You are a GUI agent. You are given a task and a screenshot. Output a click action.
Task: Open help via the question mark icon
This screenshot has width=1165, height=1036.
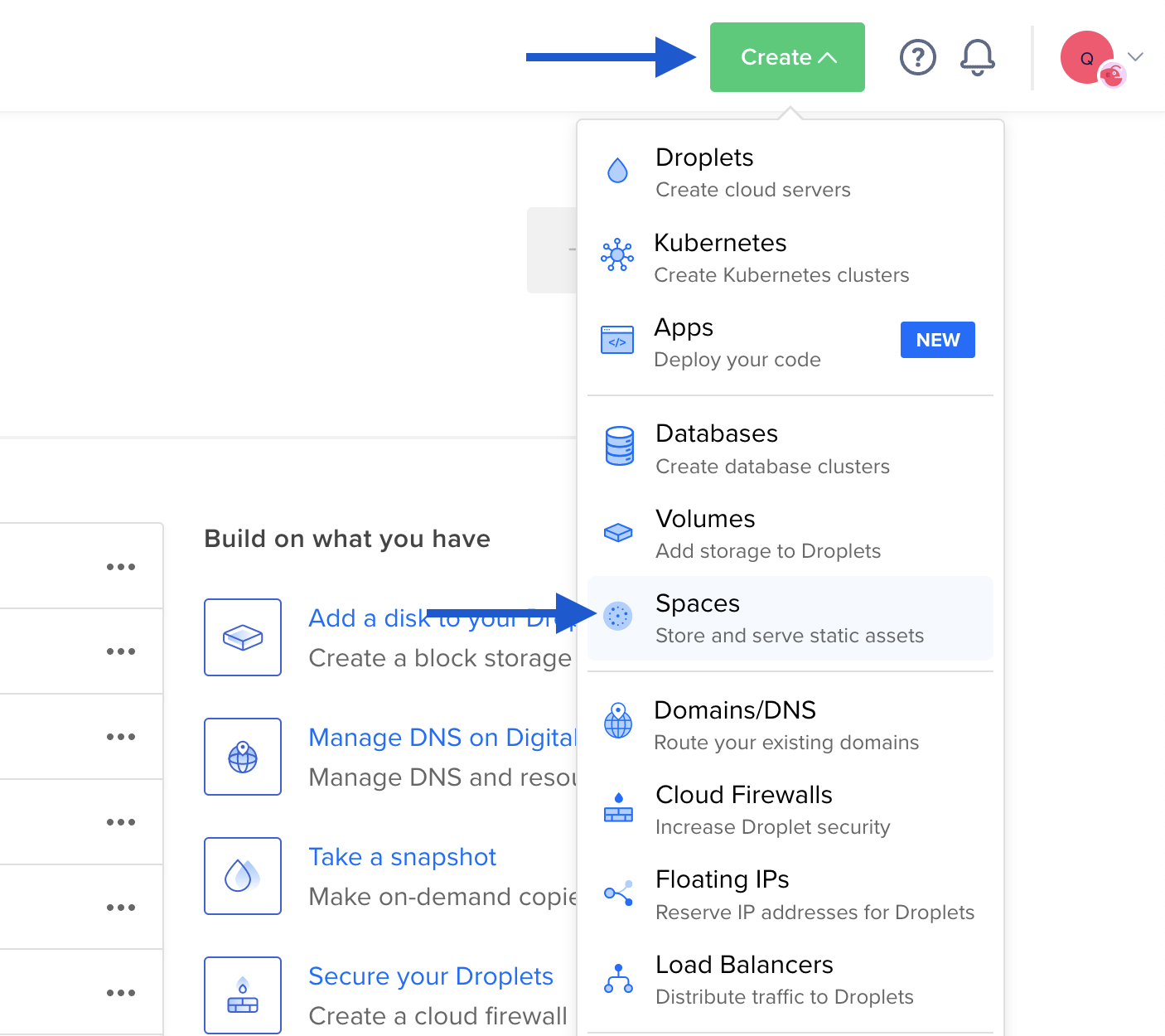917,57
